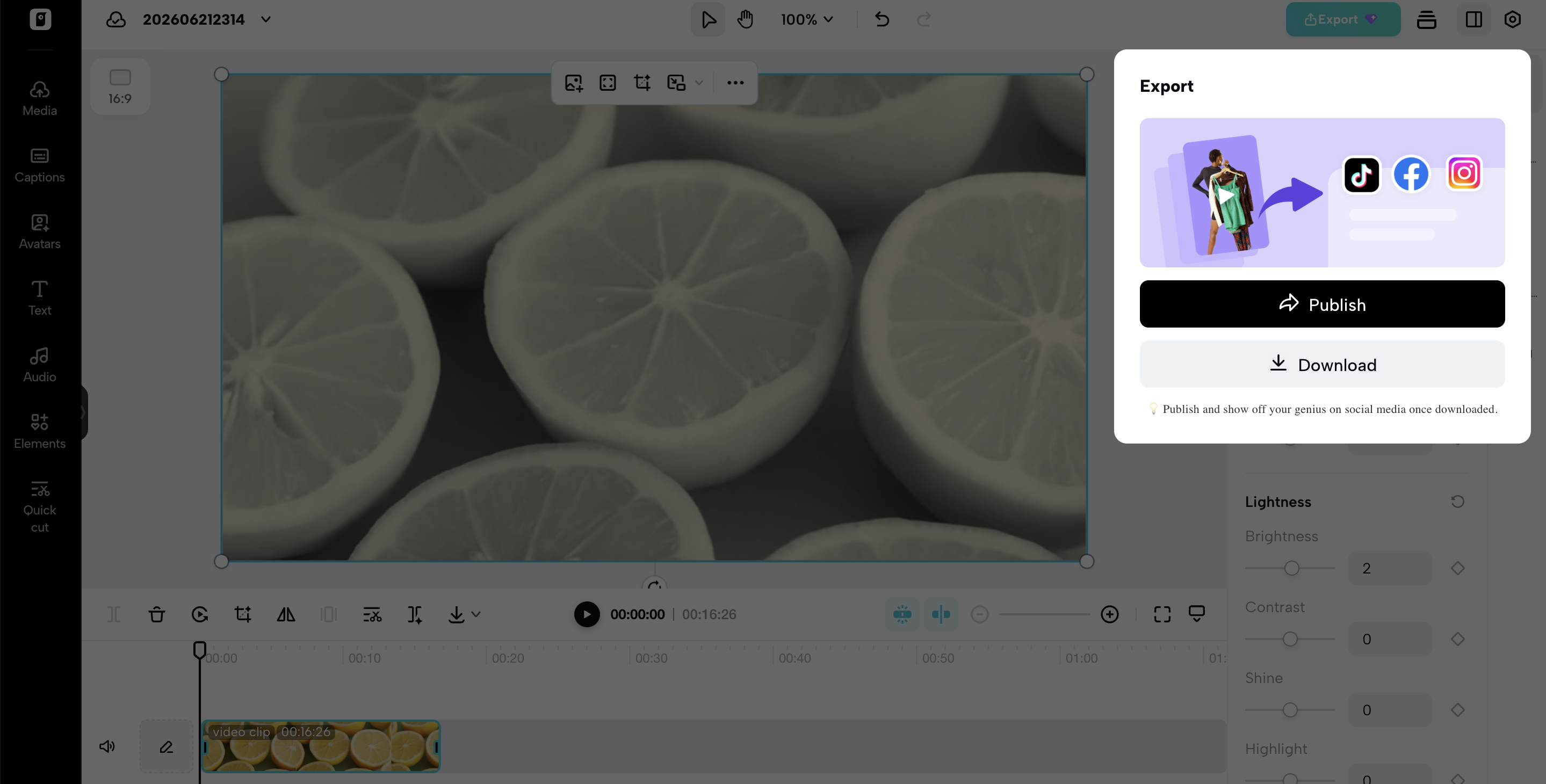Screen dimensions: 1546x784
Task: Expand the replace media dropdown arrow
Action: [699, 83]
